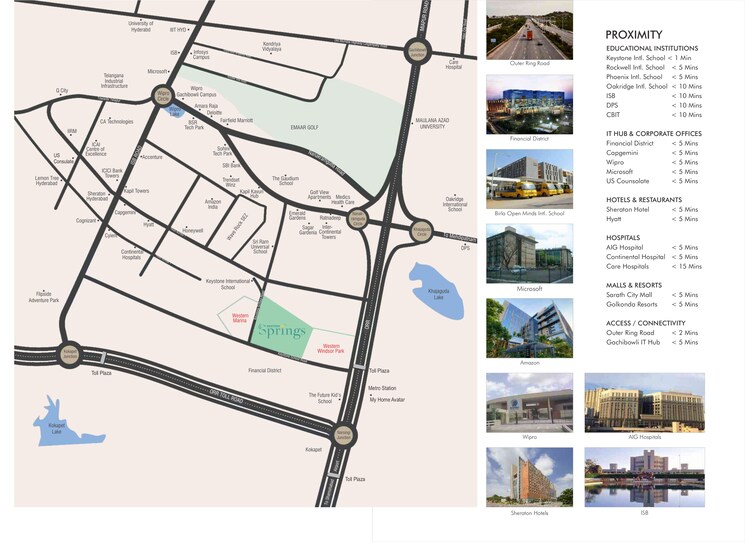
Task: Click Western Marina label on map
Action: [x=240, y=318]
